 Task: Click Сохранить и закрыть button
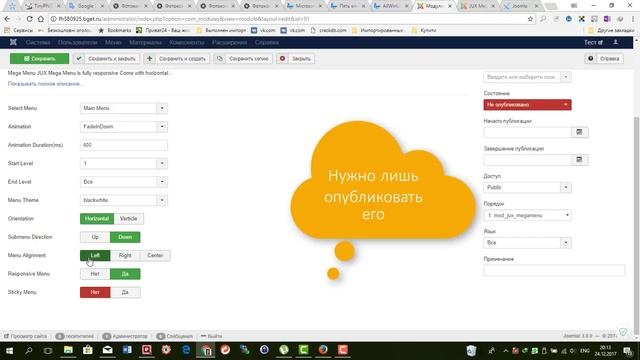pyautogui.click(x=107, y=59)
